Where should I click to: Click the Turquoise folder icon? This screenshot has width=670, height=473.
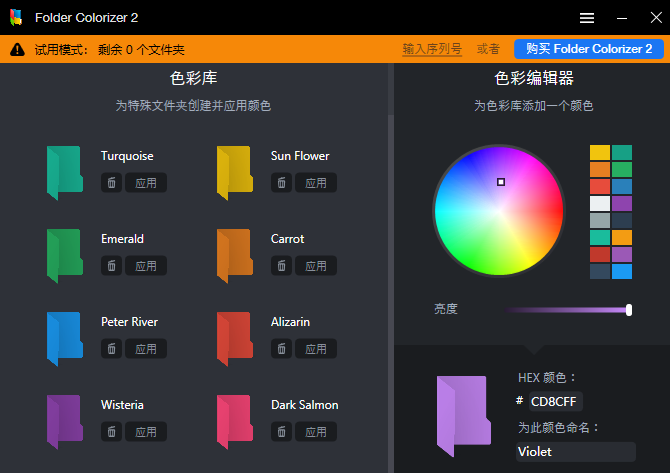pyautogui.click(x=65, y=173)
